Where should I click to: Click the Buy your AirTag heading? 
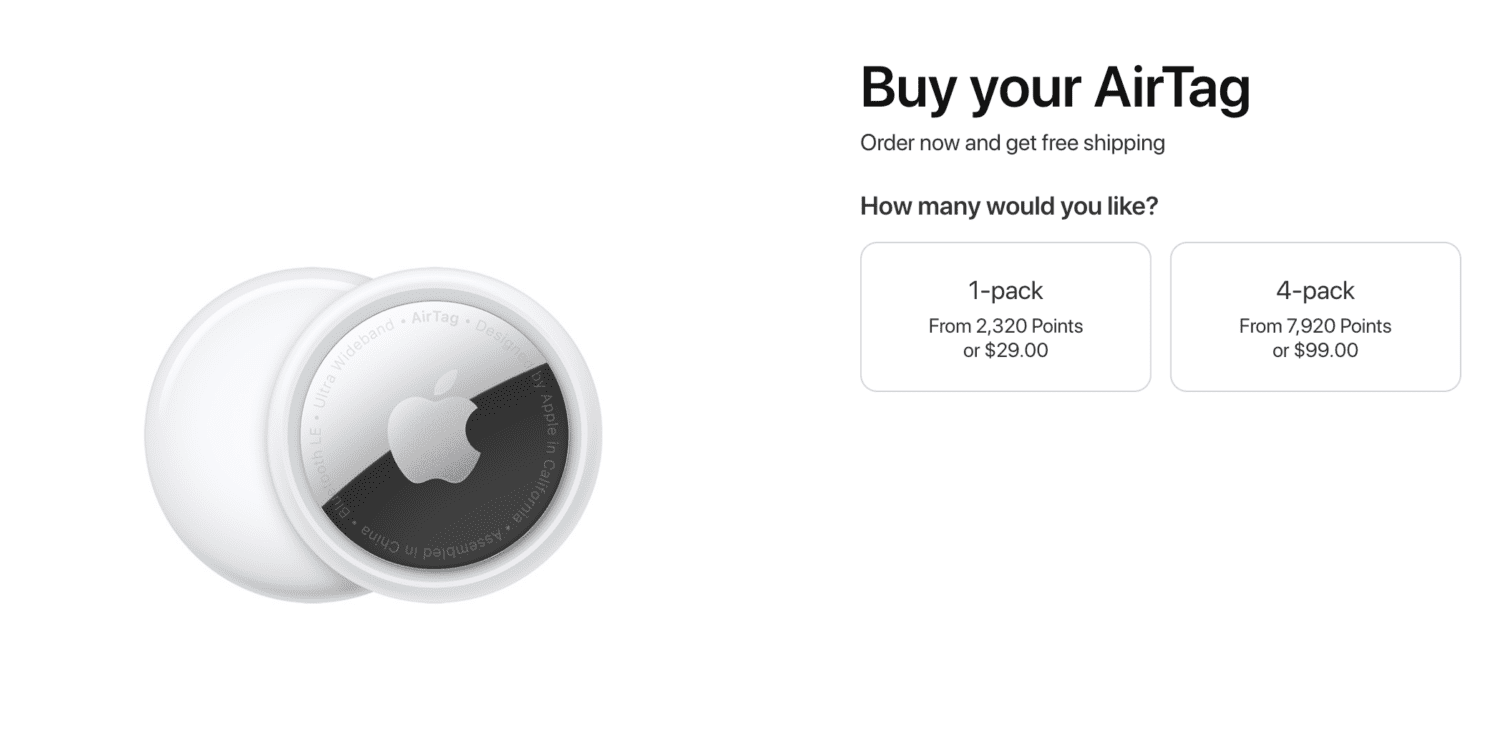pos(1054,88)
